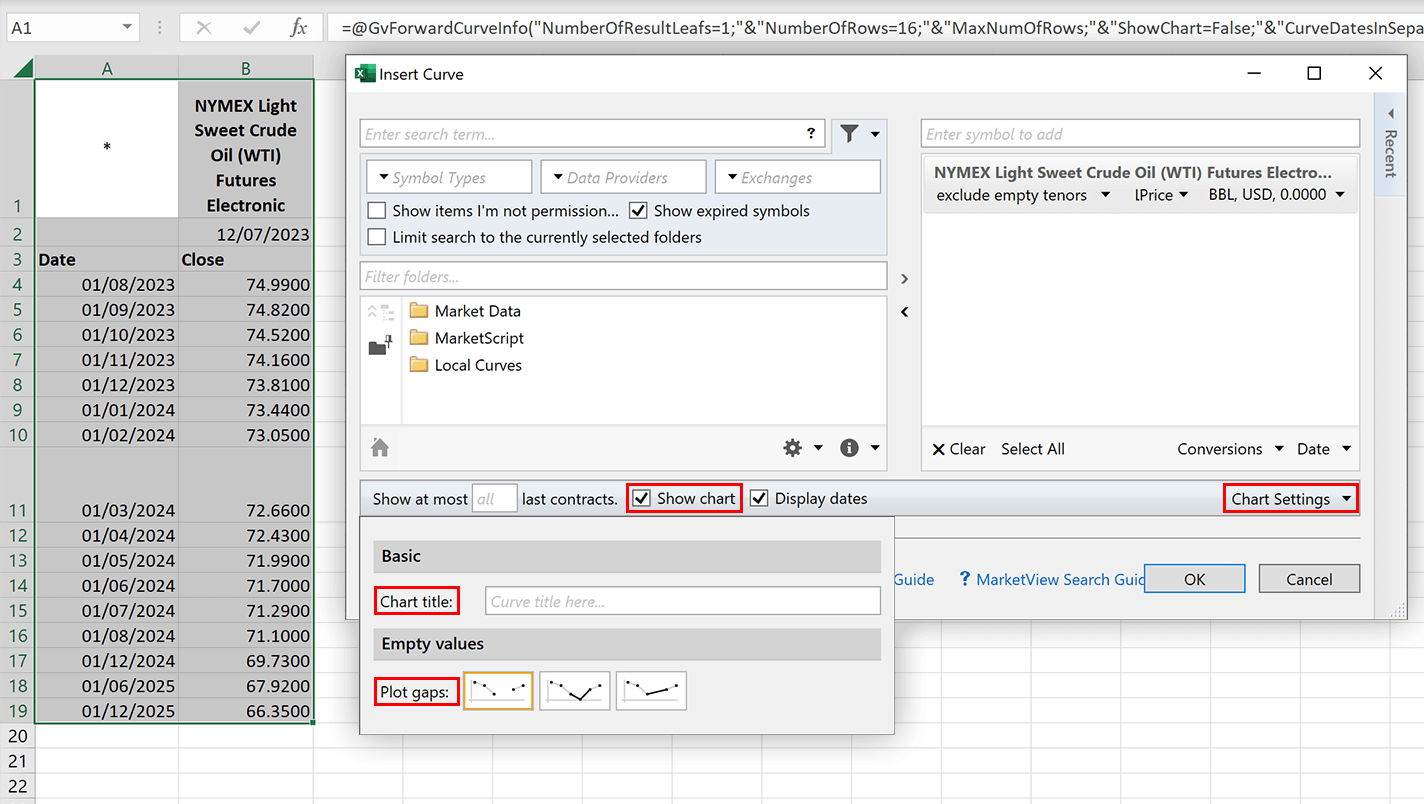Click the home folder icon

[x=380, y=448]
